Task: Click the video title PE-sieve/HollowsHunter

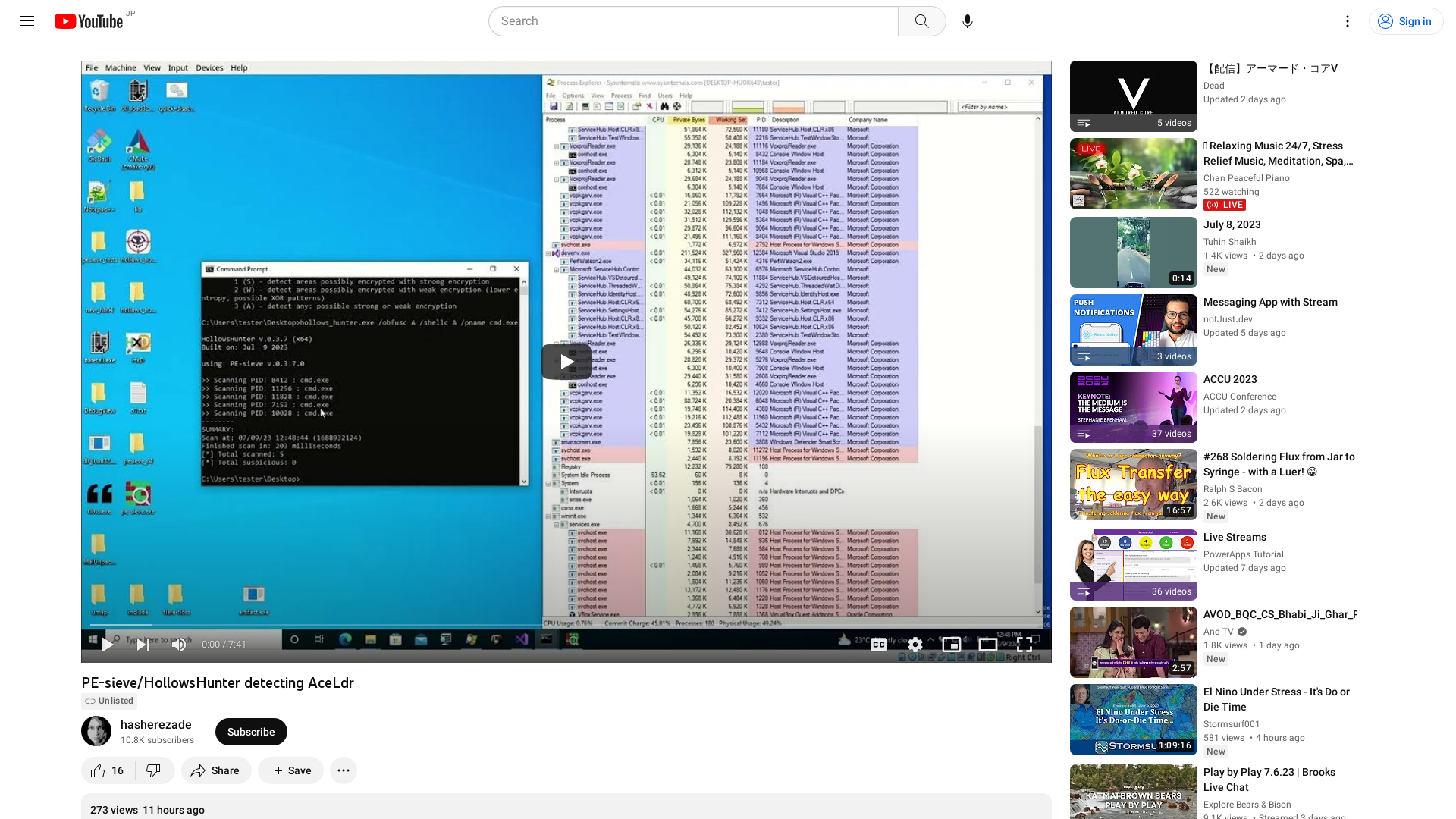Action: 218,682
